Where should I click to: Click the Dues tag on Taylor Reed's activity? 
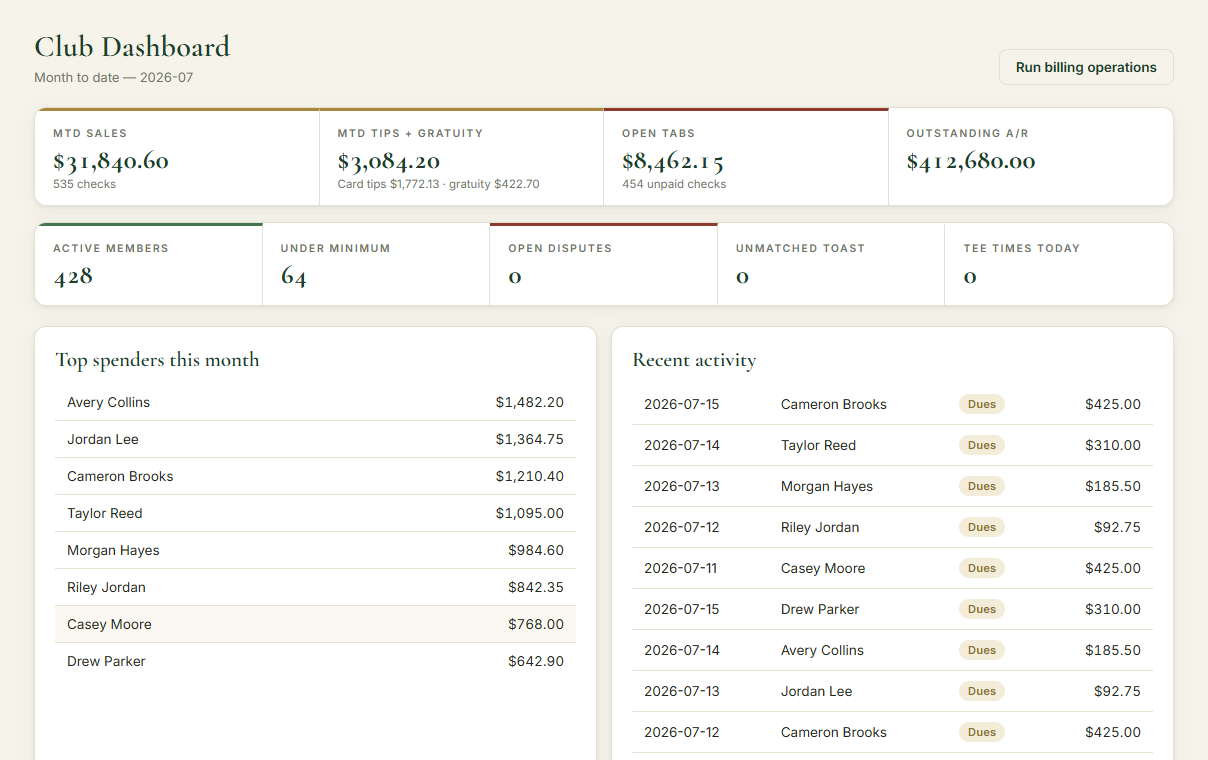(982, 445)
